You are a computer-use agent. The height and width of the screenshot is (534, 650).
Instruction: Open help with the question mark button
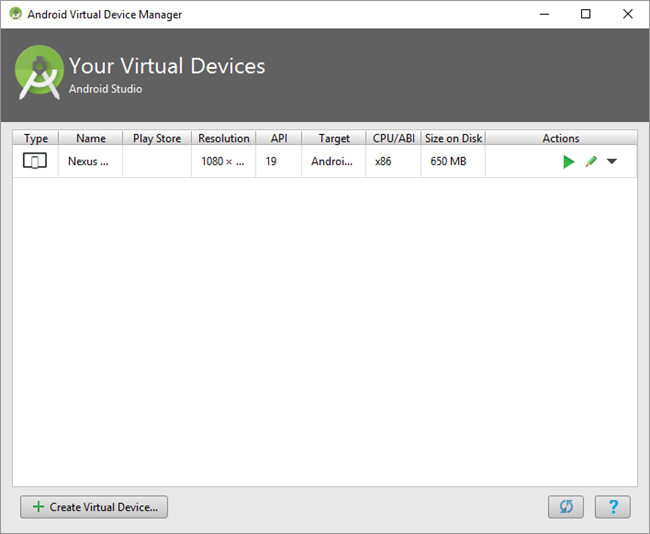point(613,507)
